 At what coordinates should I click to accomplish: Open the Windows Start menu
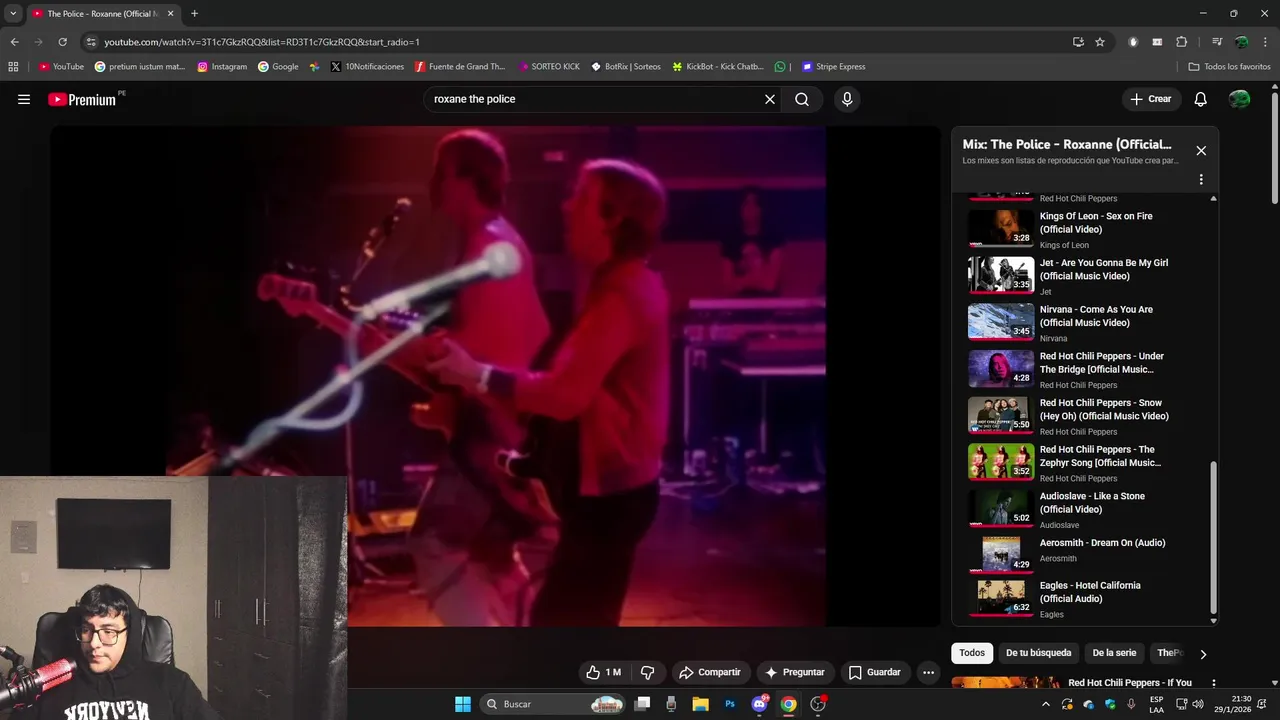pos(463,704)
